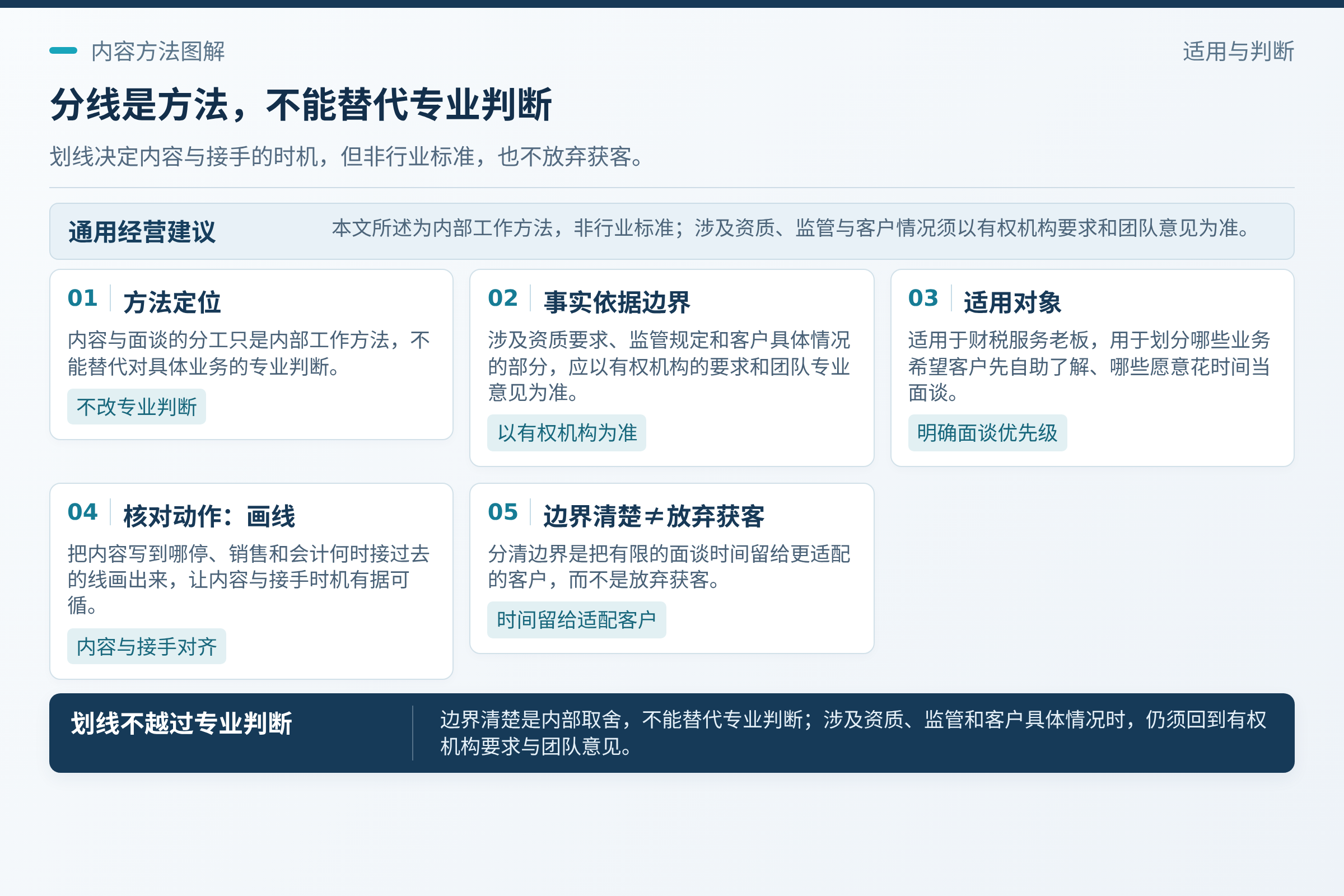Click the footer text starting 边界清楚是内部取舍
Viewport: 1344px width, 896px height.
853,733
